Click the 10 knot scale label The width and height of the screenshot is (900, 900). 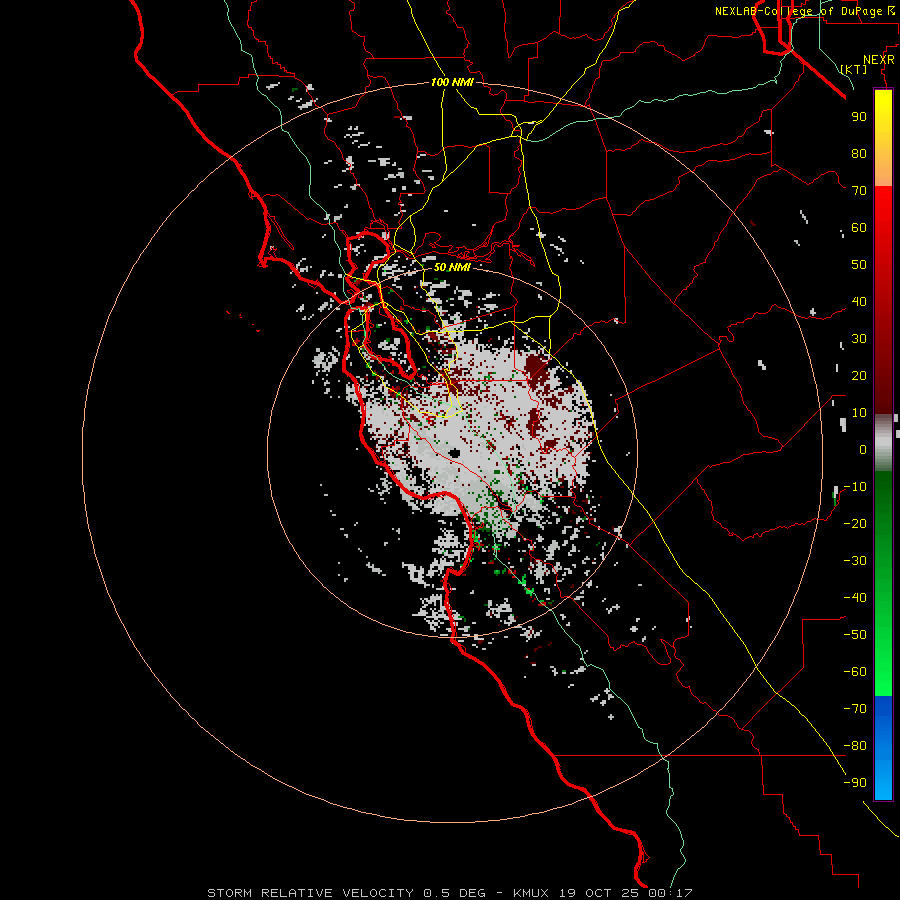(x=859, y=413)
